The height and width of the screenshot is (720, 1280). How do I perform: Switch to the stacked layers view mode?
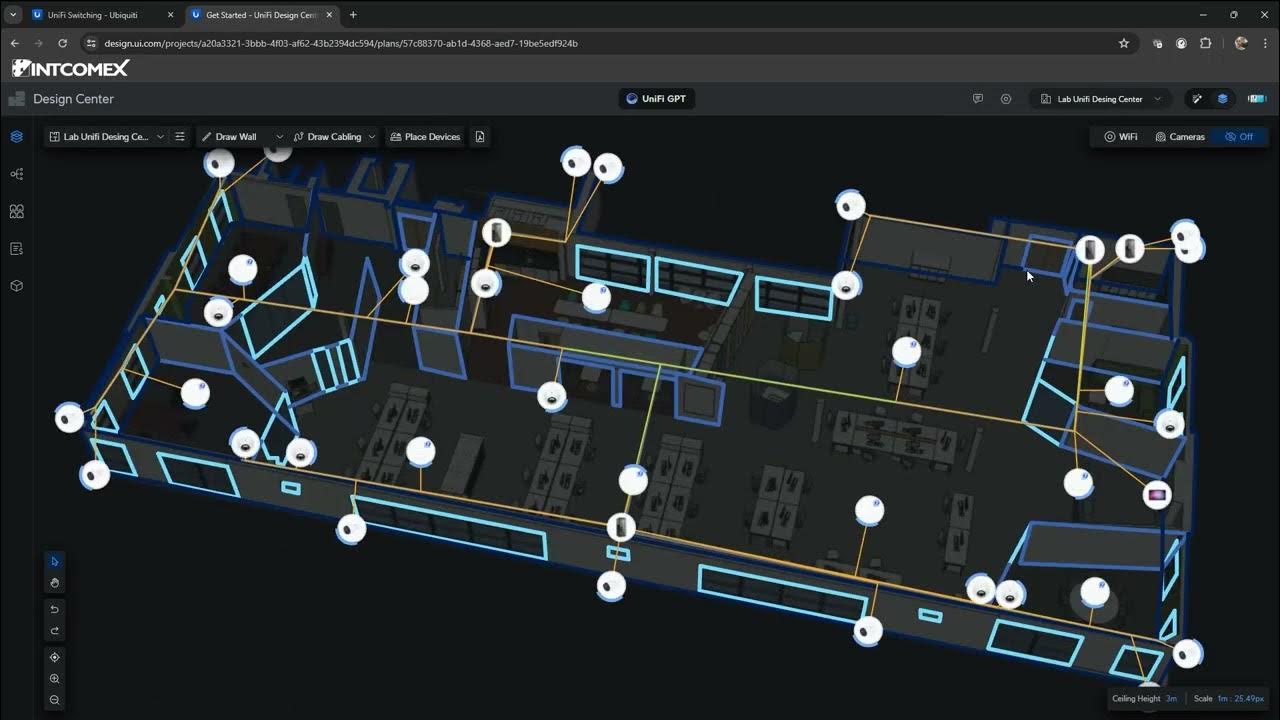click(x=1222, y=99)
